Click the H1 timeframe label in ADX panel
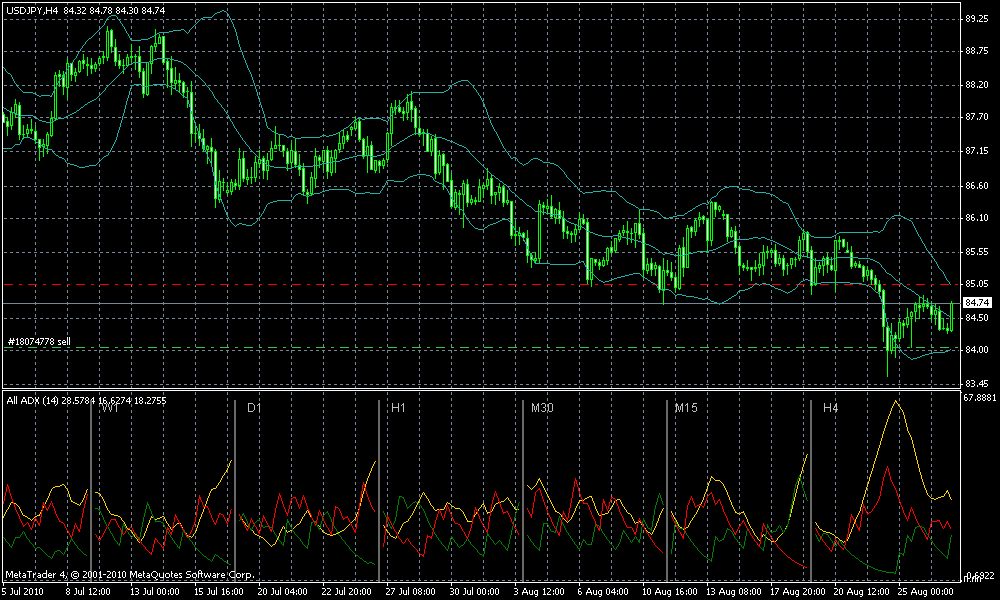The height and width of the screenshot is (600, 1000). click(398, 407)
